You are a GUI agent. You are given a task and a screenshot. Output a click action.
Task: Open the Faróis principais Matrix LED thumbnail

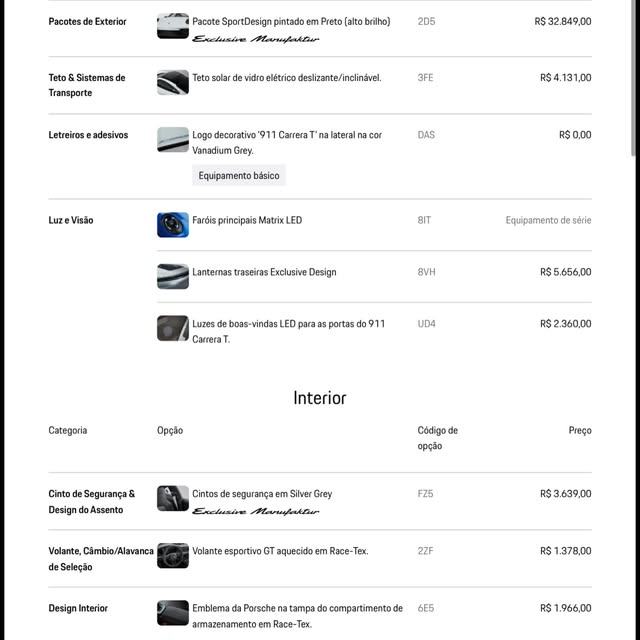tap(173, 225)
